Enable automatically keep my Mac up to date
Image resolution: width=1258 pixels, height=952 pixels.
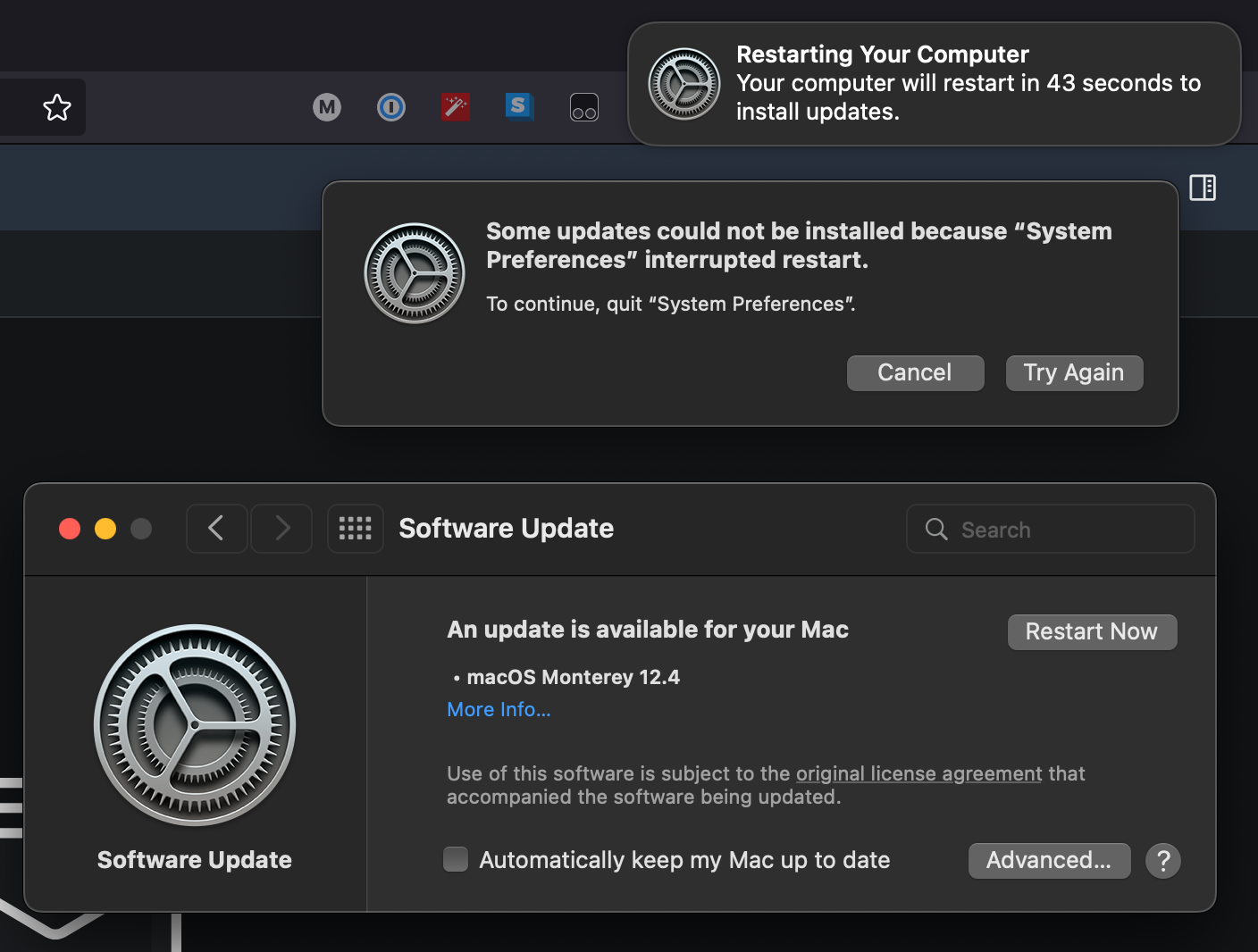[456, 859]
